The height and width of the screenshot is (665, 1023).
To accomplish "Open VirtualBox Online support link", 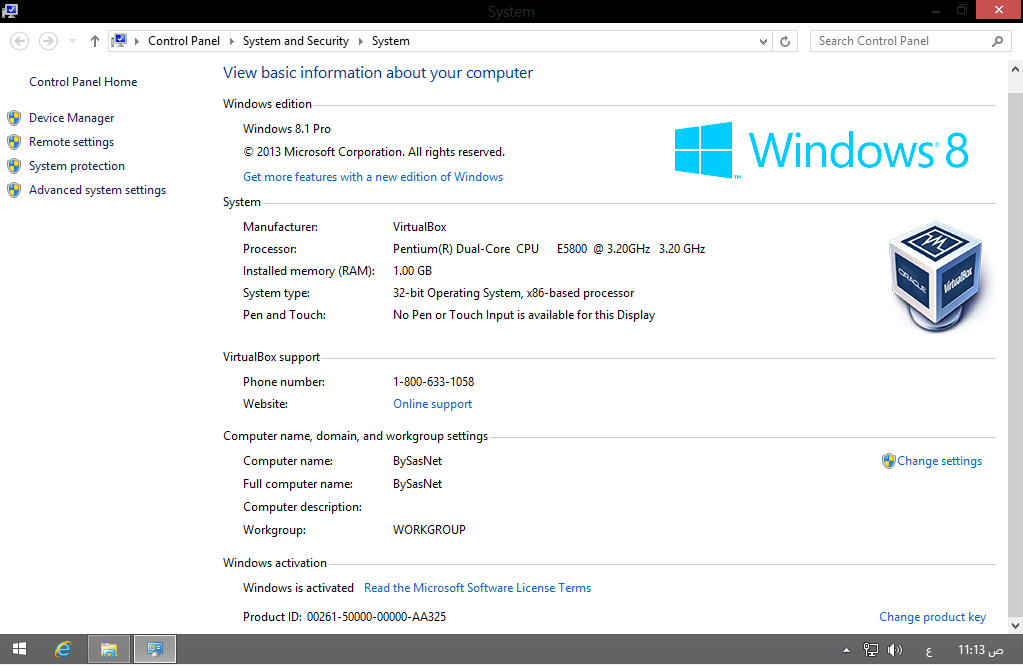I will click(432, 404).
